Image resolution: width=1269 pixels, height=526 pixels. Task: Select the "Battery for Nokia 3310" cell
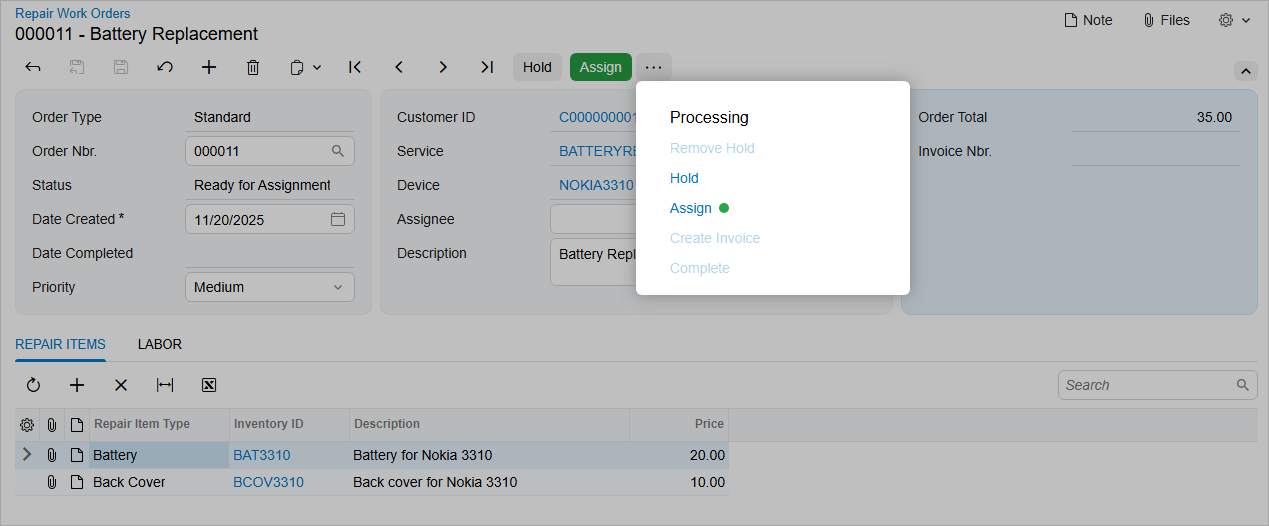click(x=490, y=455)
